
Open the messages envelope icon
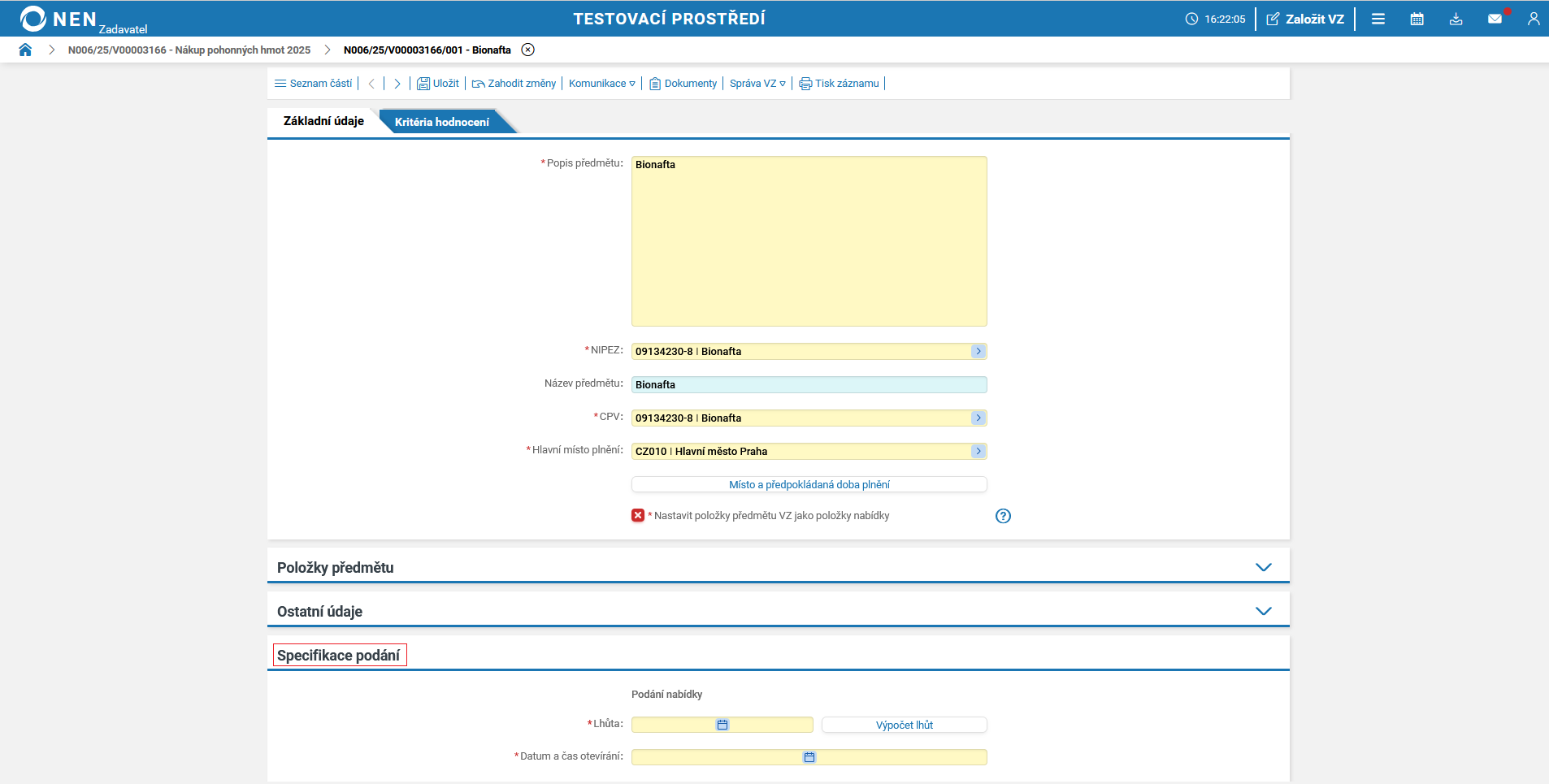click(x=1495, y=19)
